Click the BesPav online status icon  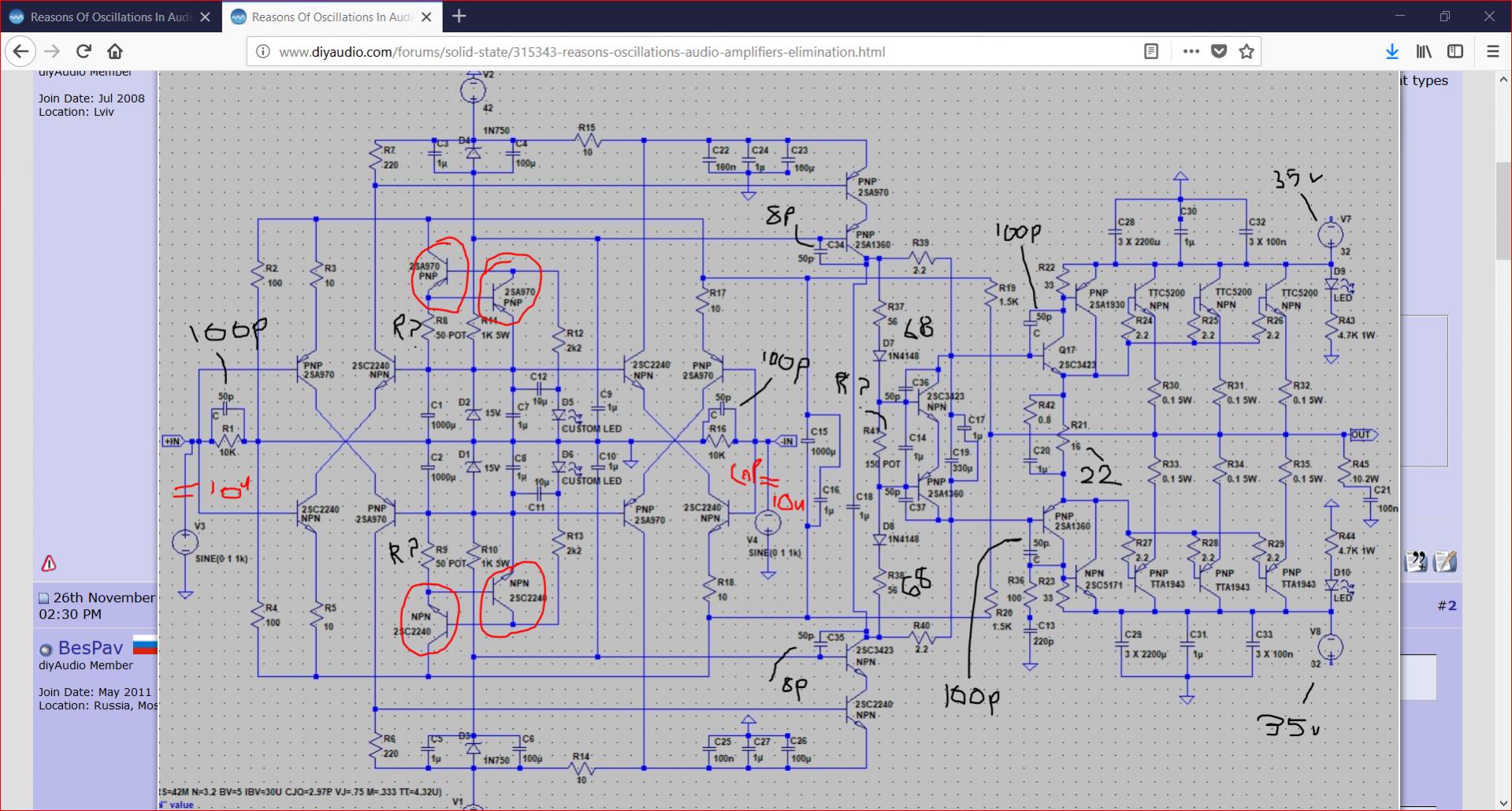pos(46,649)
